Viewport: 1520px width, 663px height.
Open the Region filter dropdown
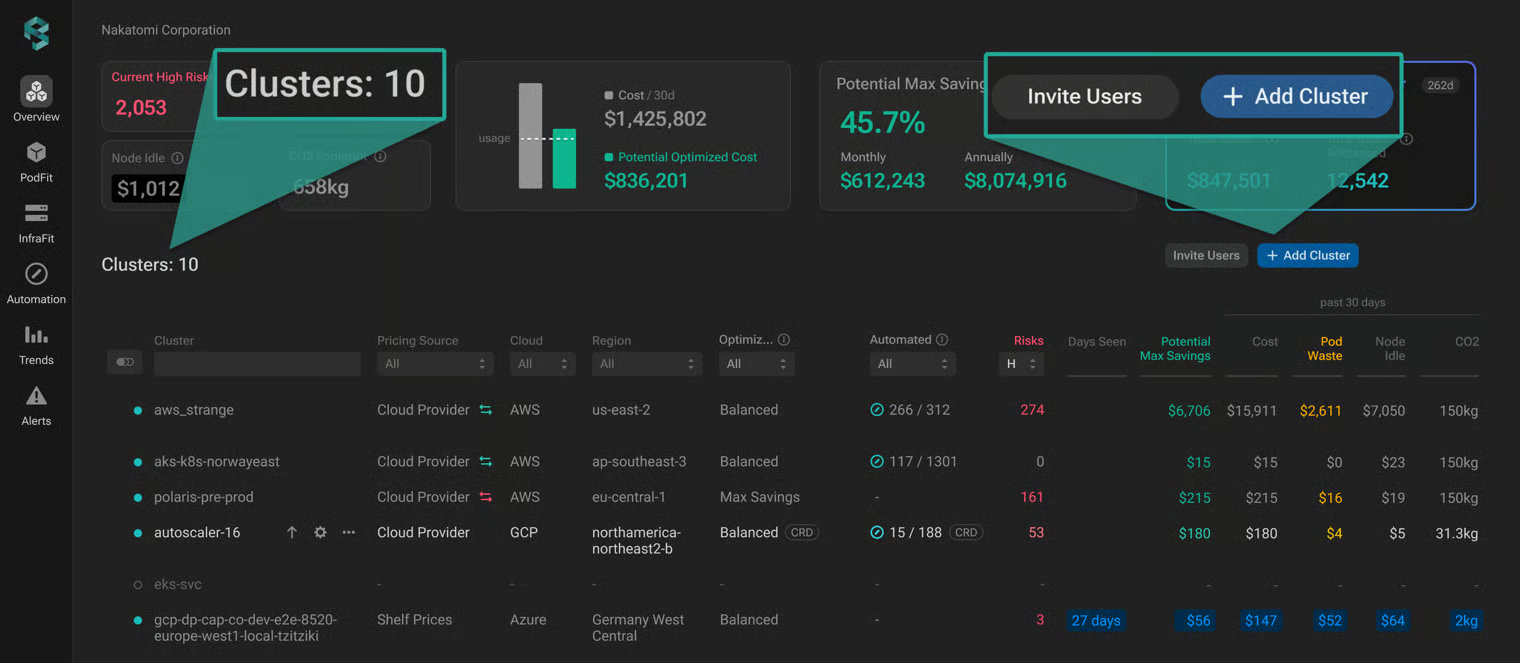(647, 364)
